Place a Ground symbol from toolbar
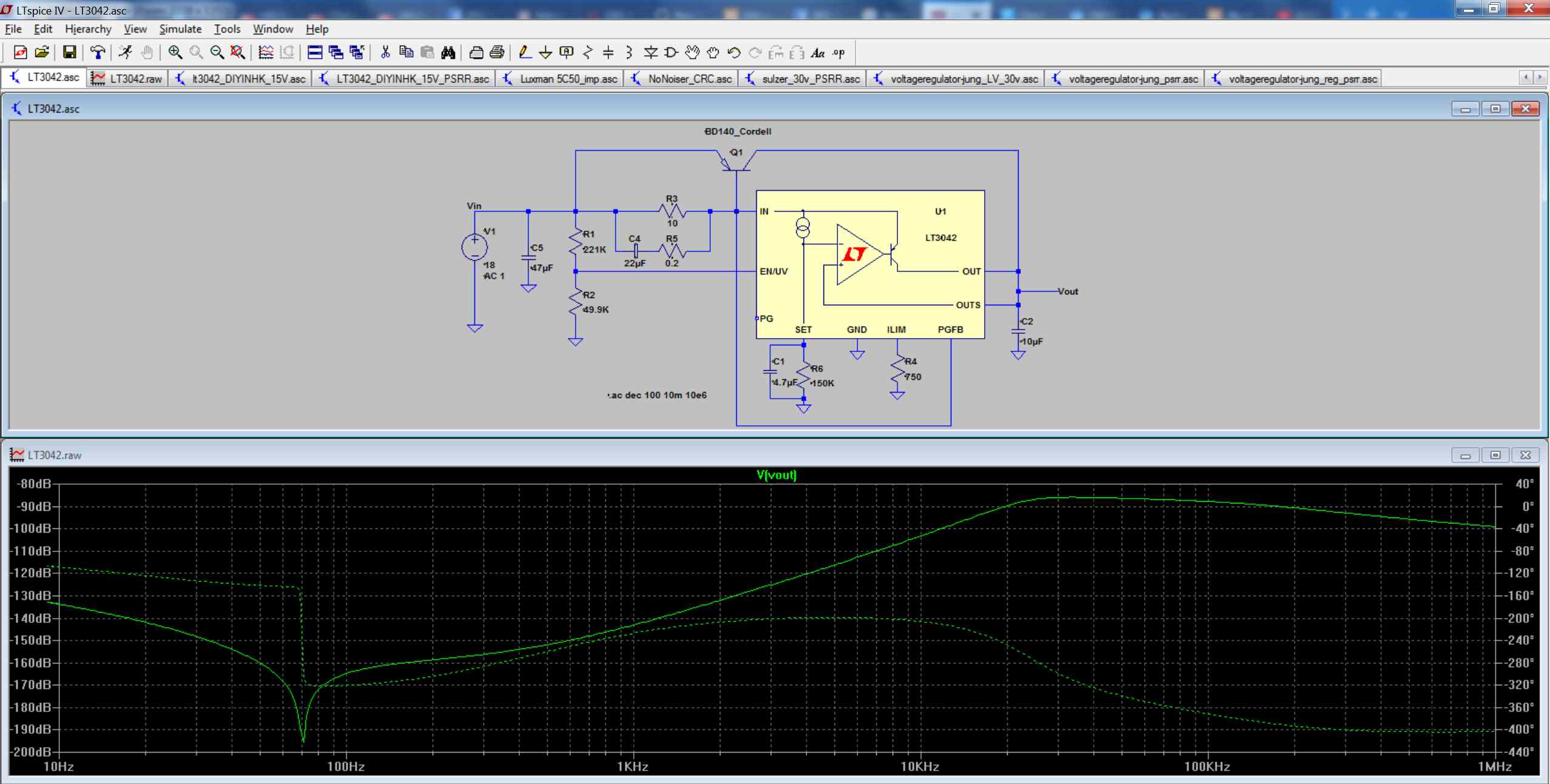The width and height of the screenshot is (1550, 784). point(545,53)
